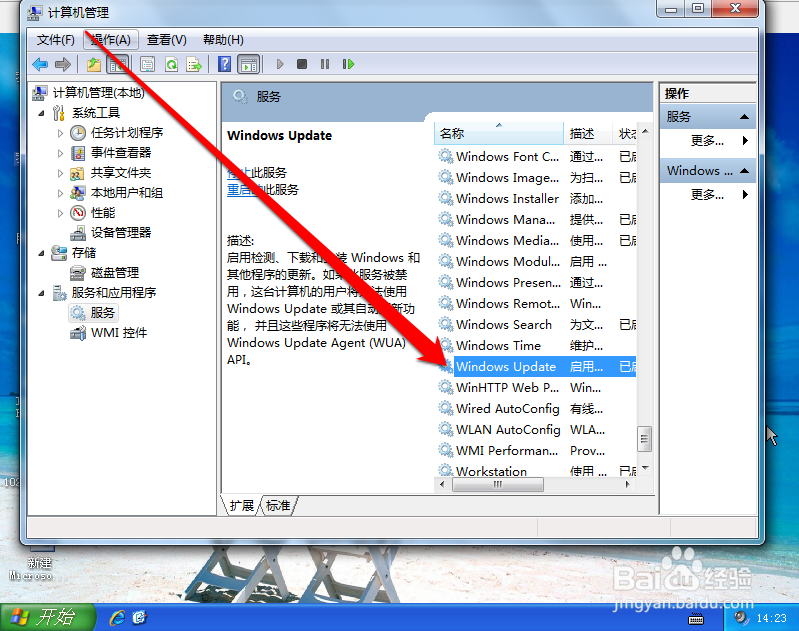Open the 操作(A) menu
Screen dimensions: 799x631
[111, 40]
